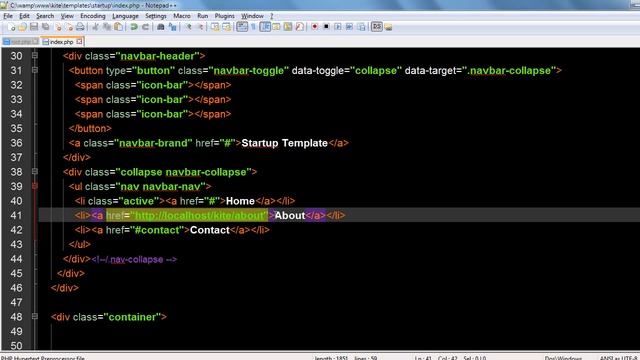Click the line number 41 in margin
Image resolution: width=640 pixels, height=360 pixels.
click(x=16, y=215)
